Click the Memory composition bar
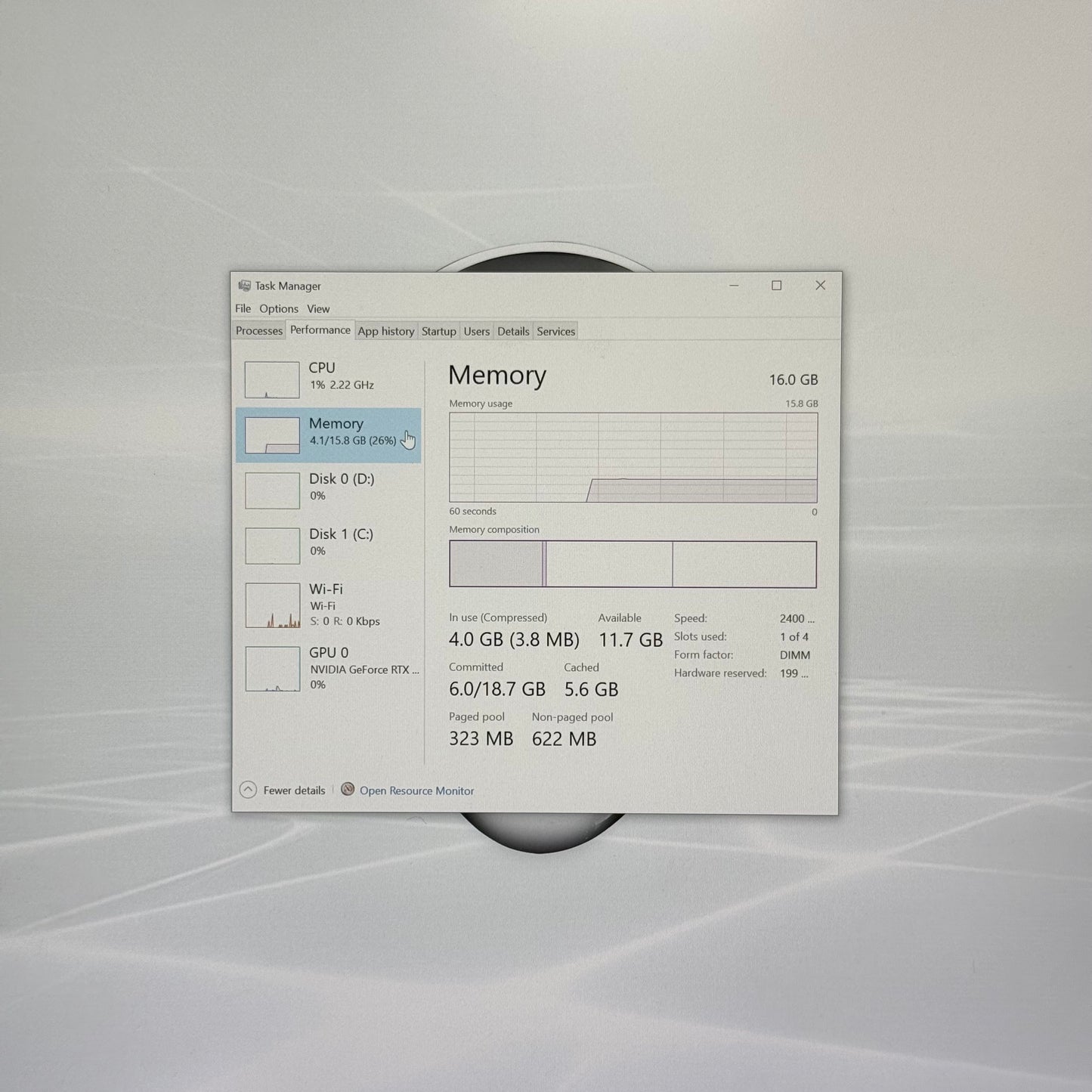This screenshot has width=1092, height=1092. tap(633, 564)
